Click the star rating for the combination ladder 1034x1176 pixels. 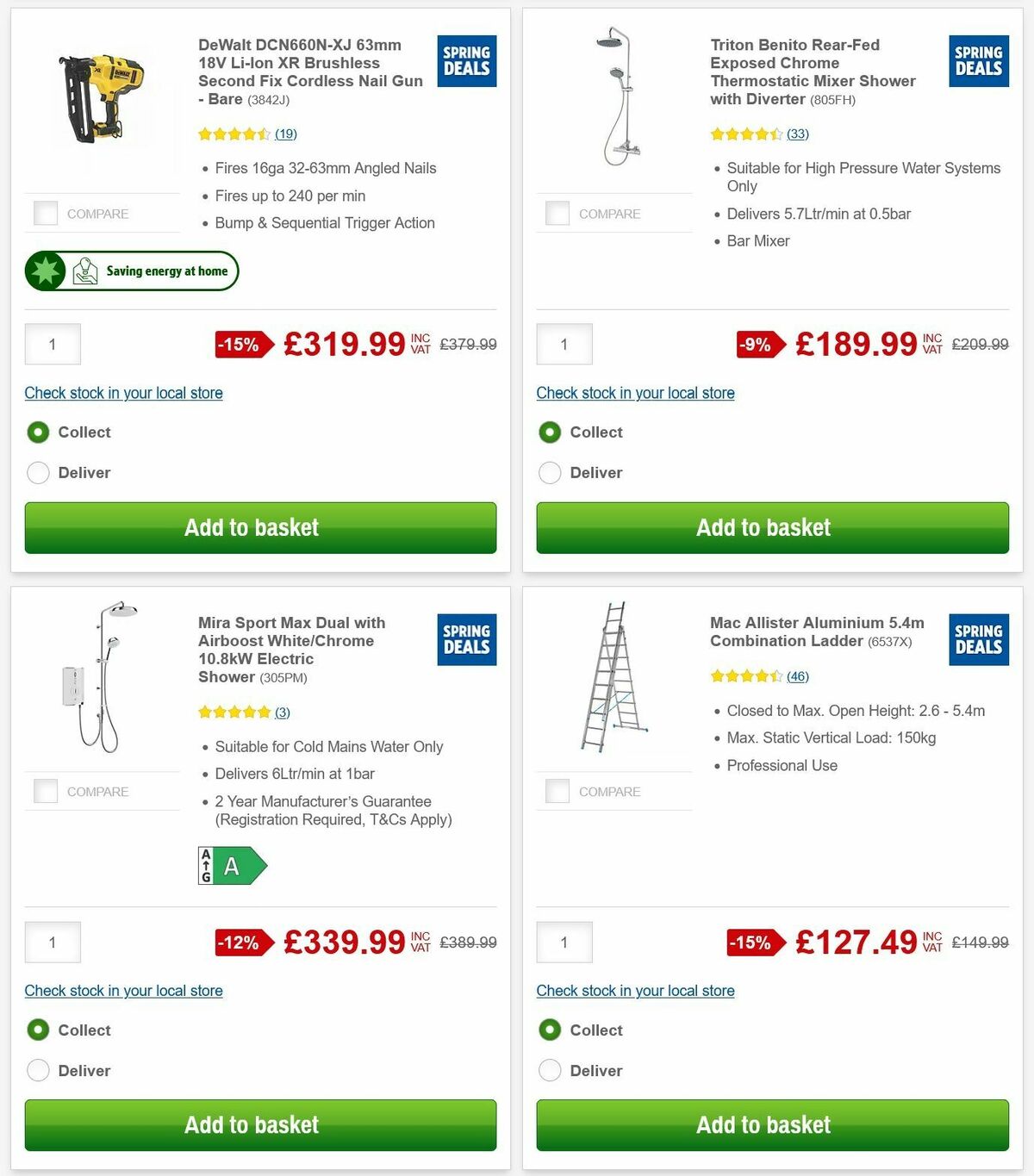click(x=745, y=676)
